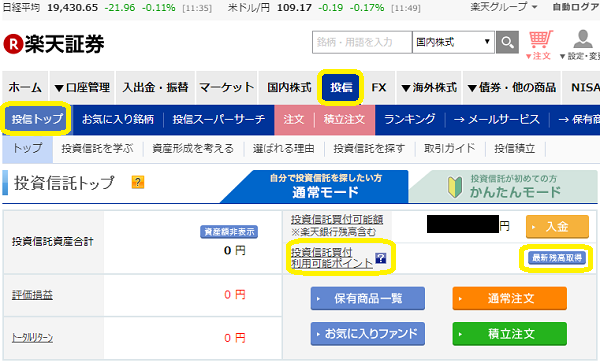Click the 日経平均 value 19,430.65
600x363 pixels.
click(72, 8)
